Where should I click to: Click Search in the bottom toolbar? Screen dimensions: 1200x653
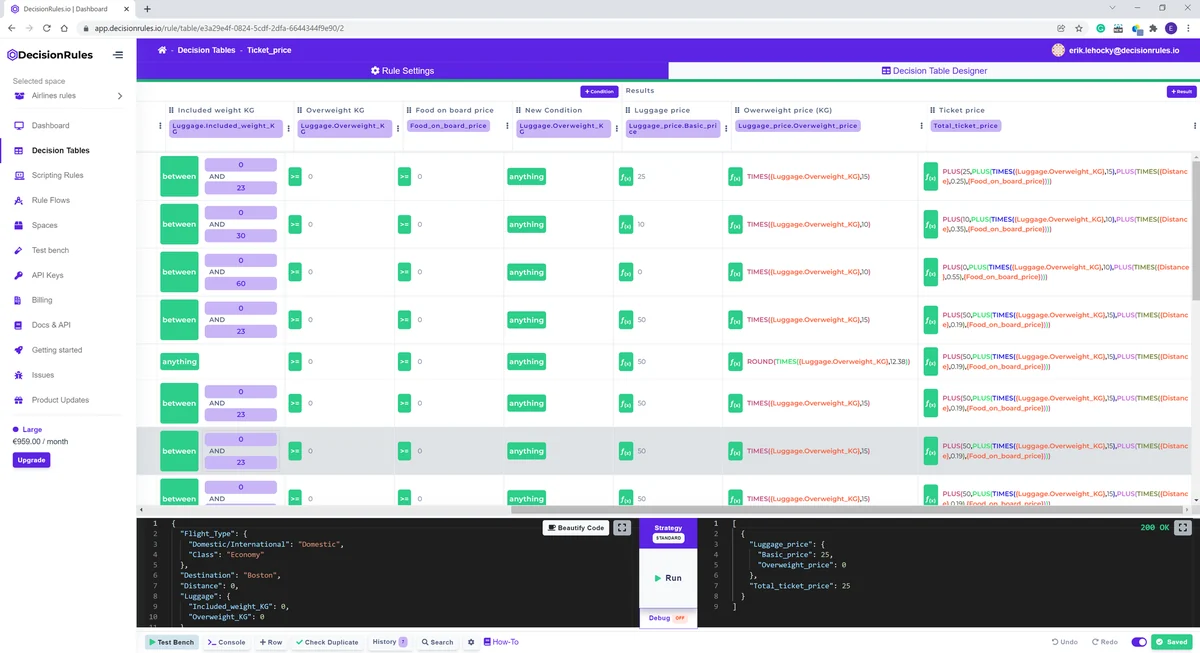[437, 642]
